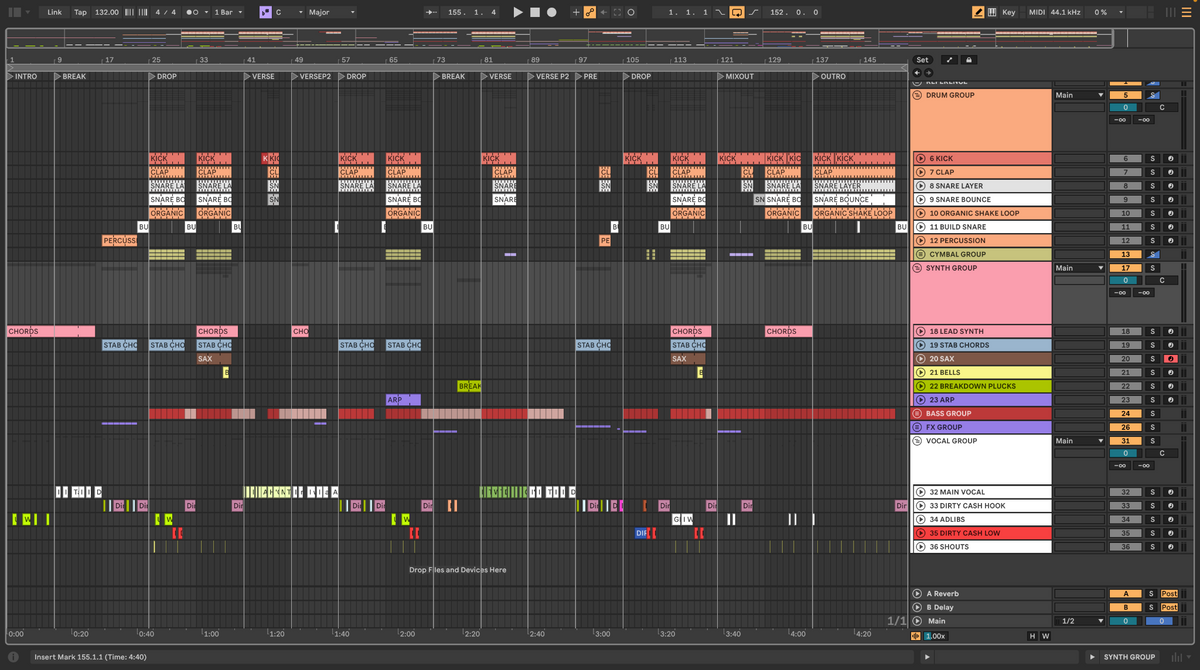Toggle the Scale Mode icon beside key C
This screenshot has width=1200, height=670.
(265, 12)
